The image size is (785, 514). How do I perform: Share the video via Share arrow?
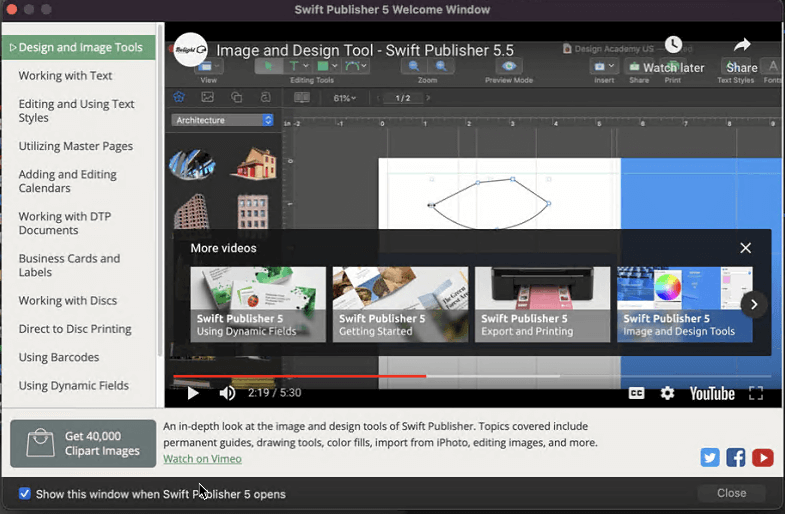[742, 45]
